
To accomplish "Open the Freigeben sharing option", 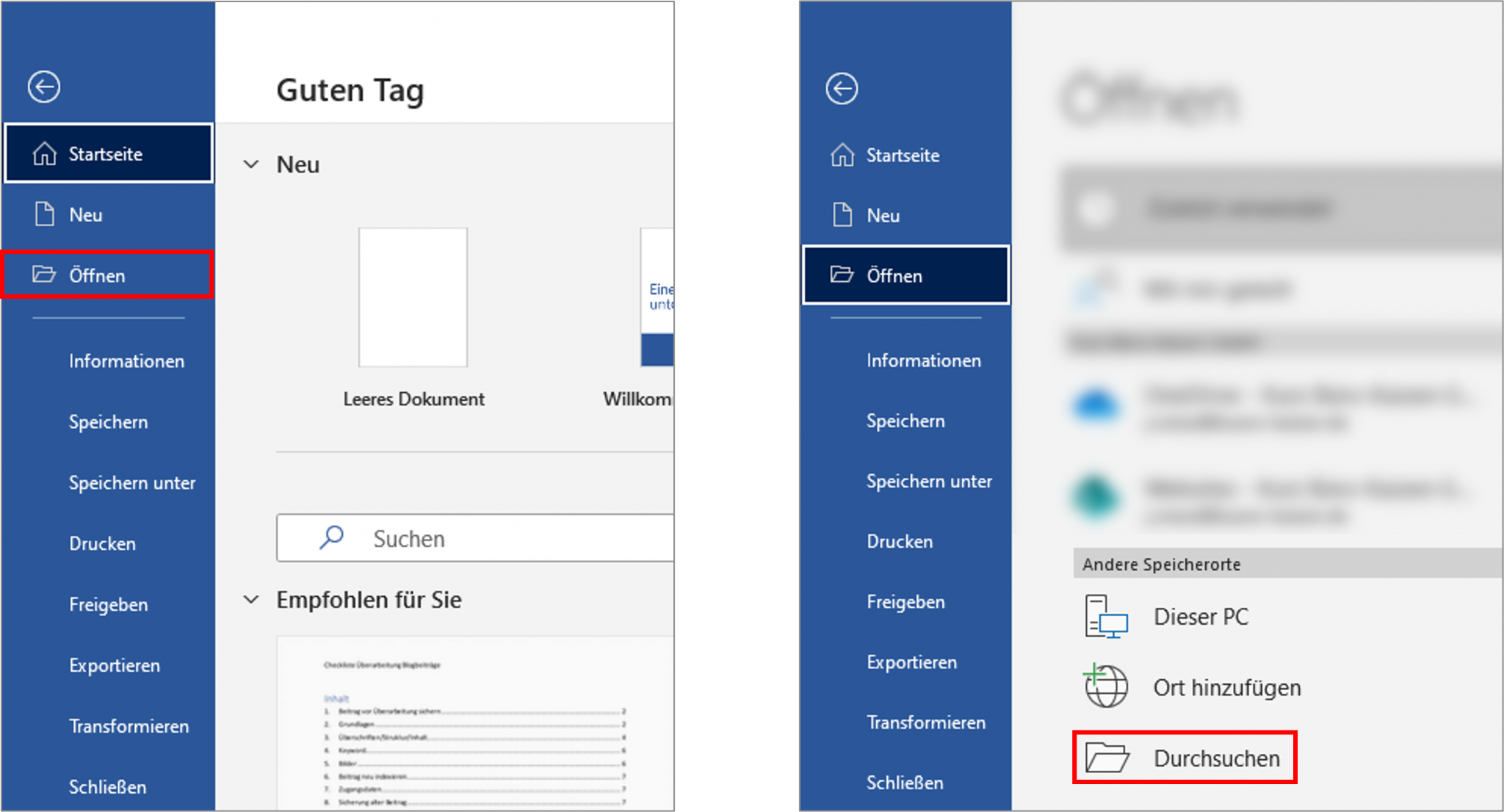I will 107,604.
